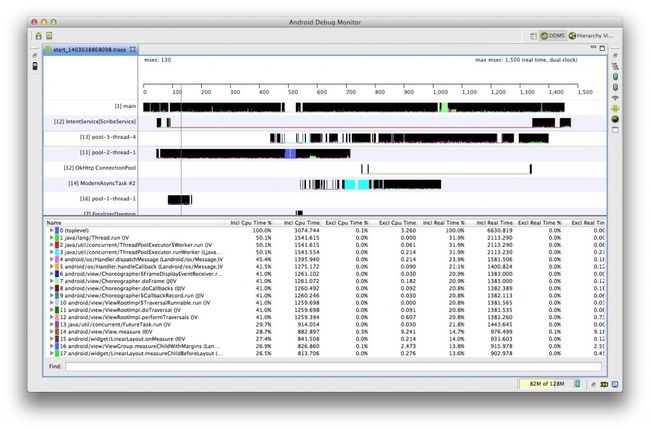
Task: Expand the java/lang/Thread.run row
Action: pyautogui.click(x=51, y=237)
